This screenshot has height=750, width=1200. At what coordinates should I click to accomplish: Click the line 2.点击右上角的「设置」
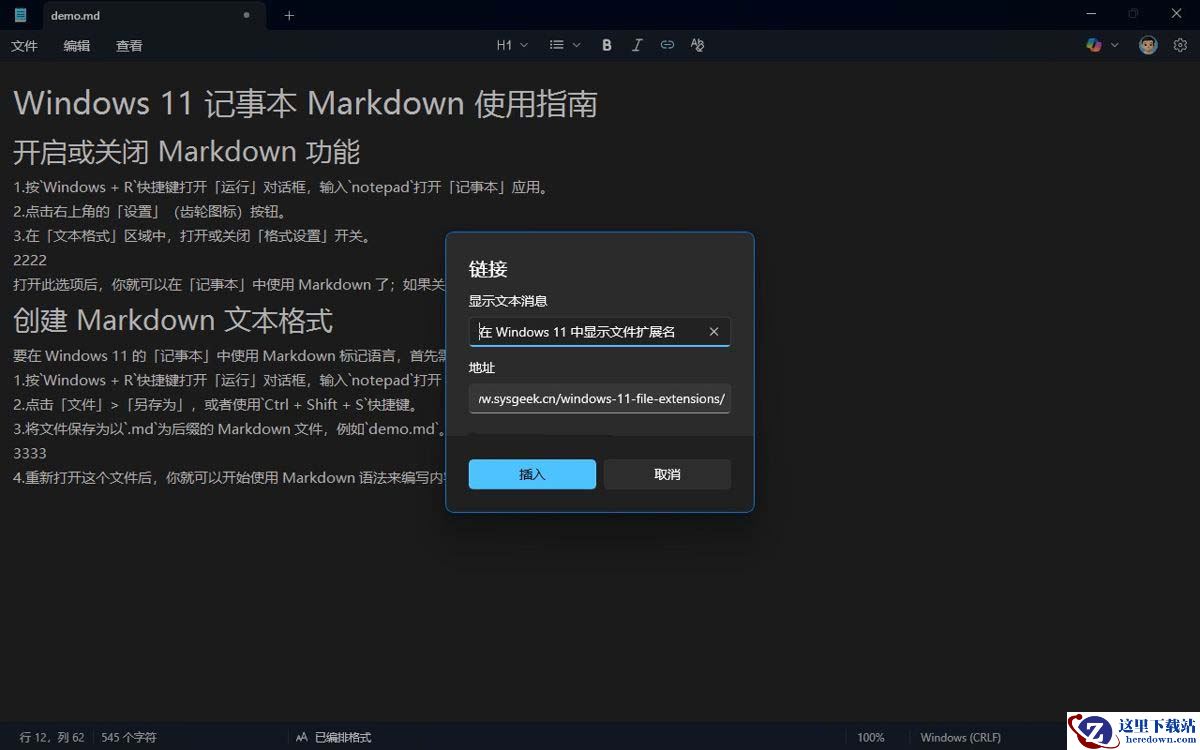coord(150,211)
